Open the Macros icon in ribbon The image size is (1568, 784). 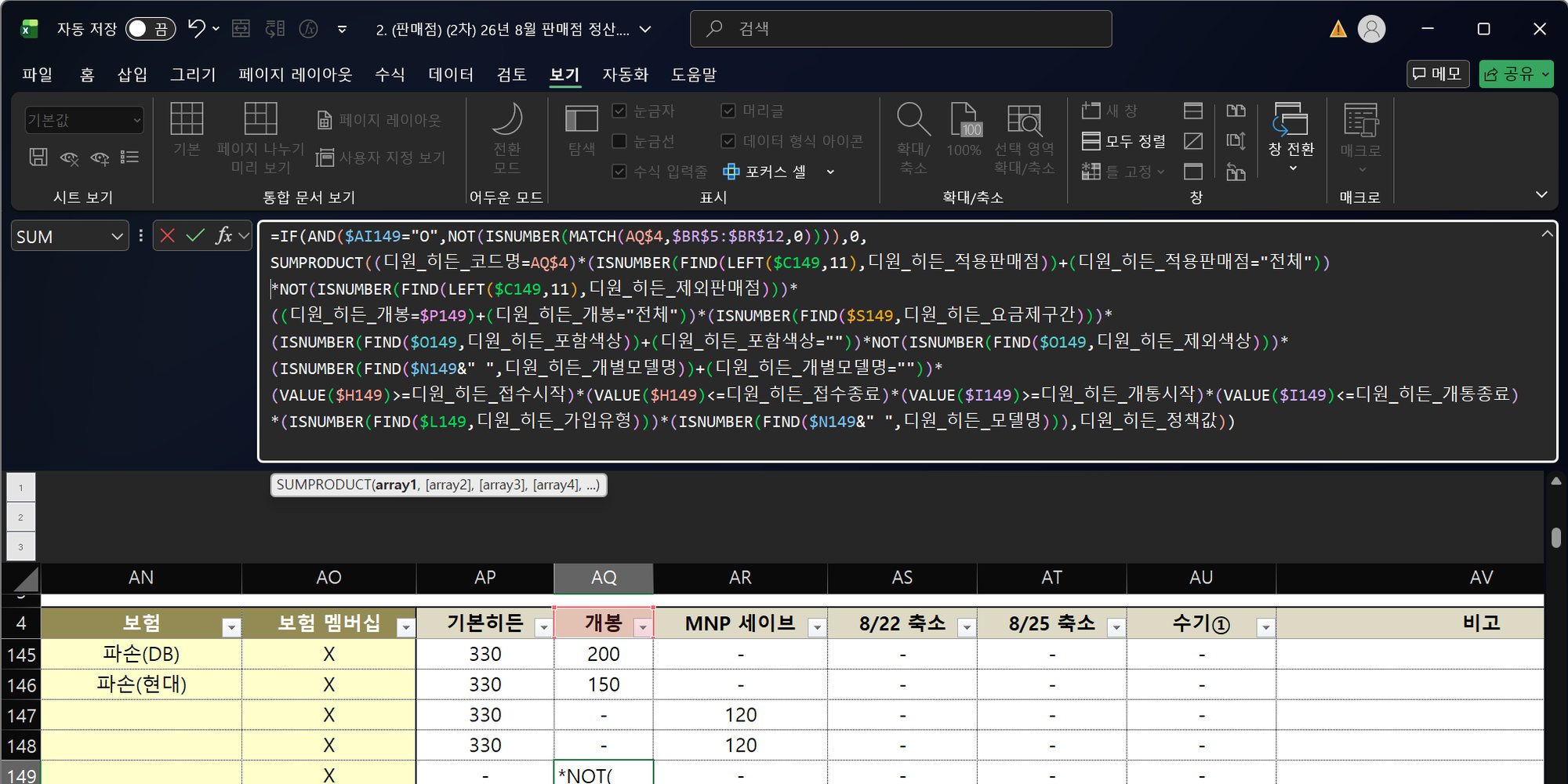click(x=1360, y=120)
